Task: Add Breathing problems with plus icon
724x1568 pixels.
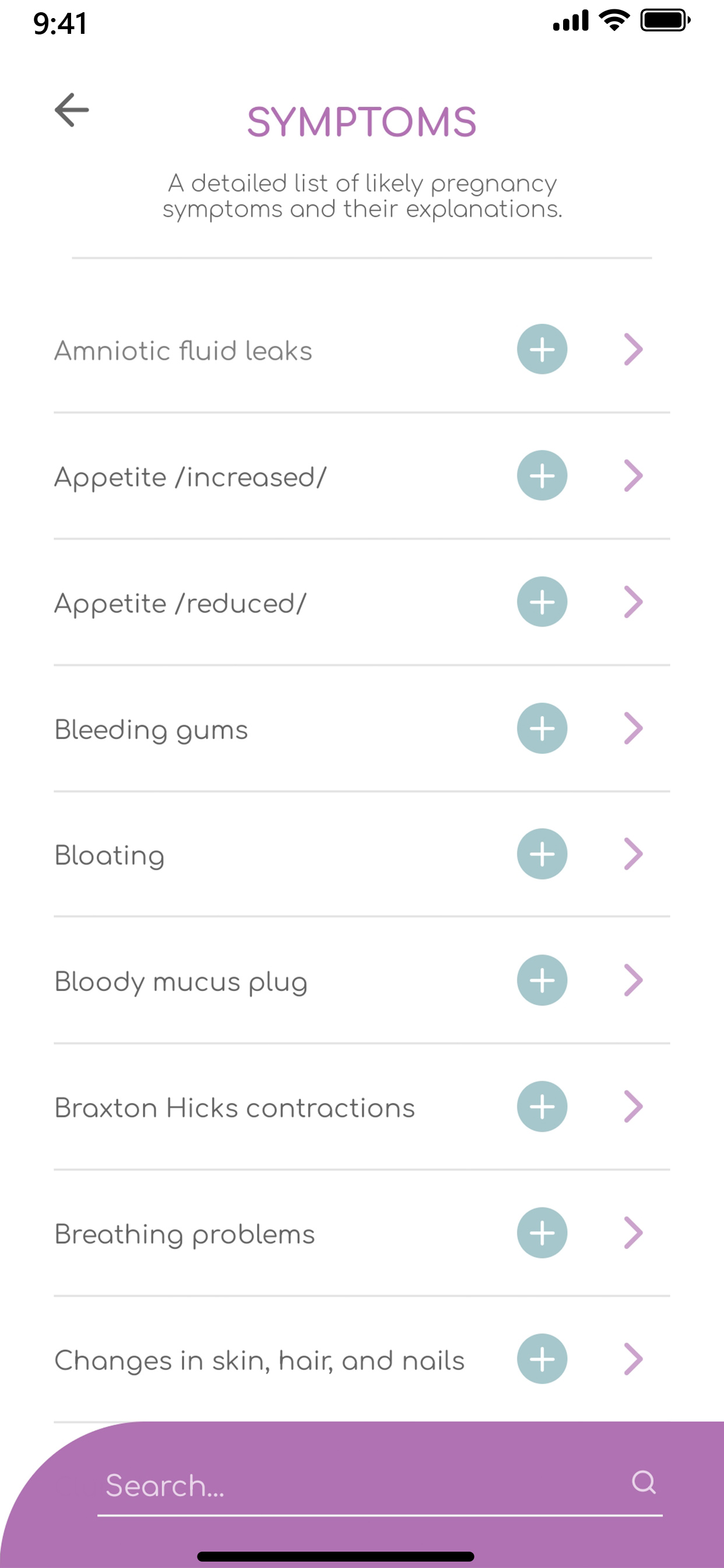Action: pos(542,1233)
